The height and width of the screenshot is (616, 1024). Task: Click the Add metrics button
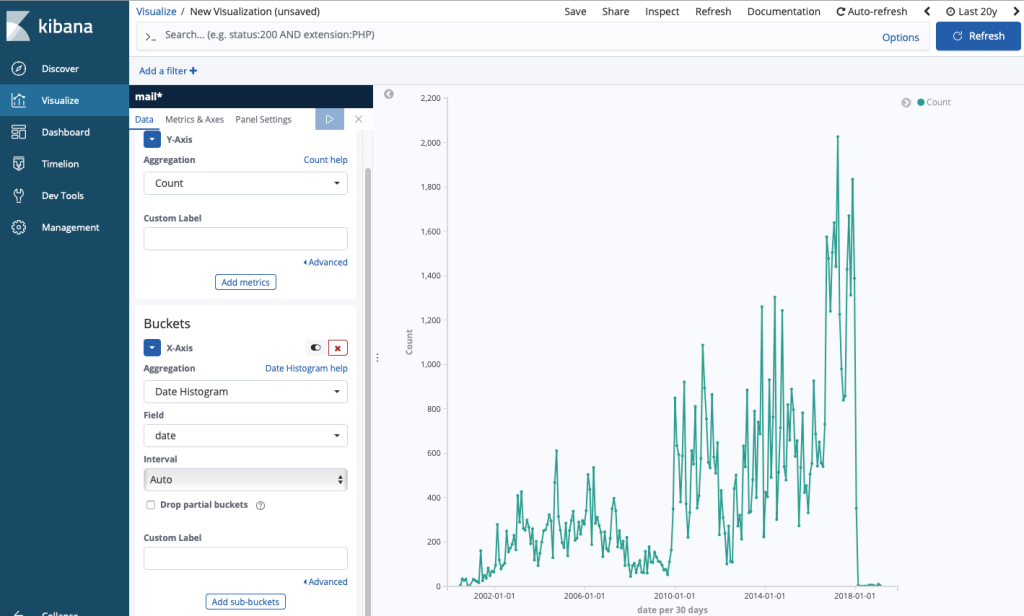tap(245, 283)
